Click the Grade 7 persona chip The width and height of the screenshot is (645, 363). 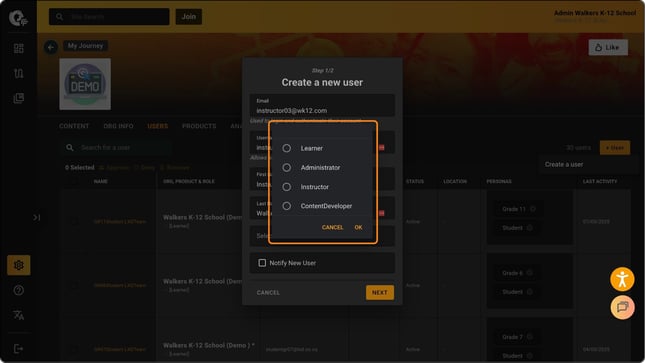[x=516, y=337]
